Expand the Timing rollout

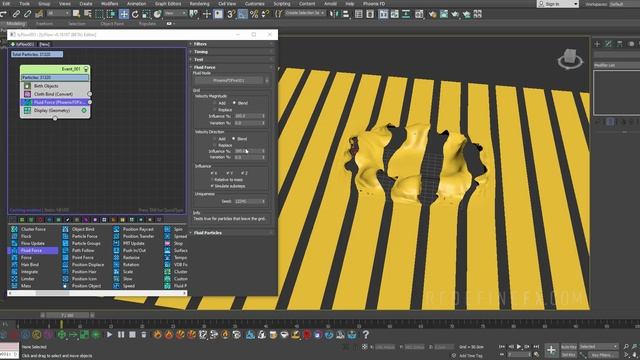[x=231, y=52]
